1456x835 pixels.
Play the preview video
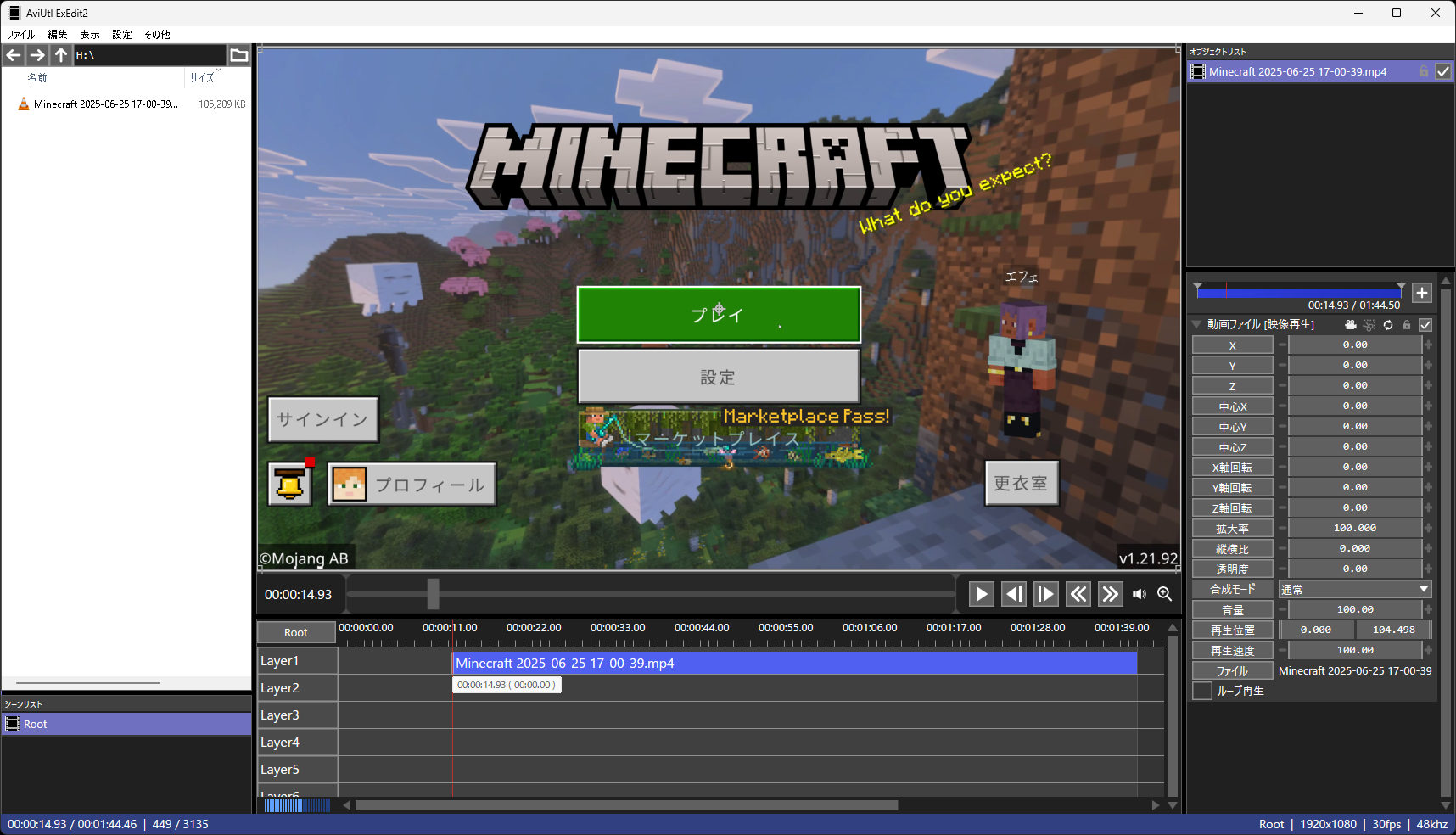click(x=981, y=594)
